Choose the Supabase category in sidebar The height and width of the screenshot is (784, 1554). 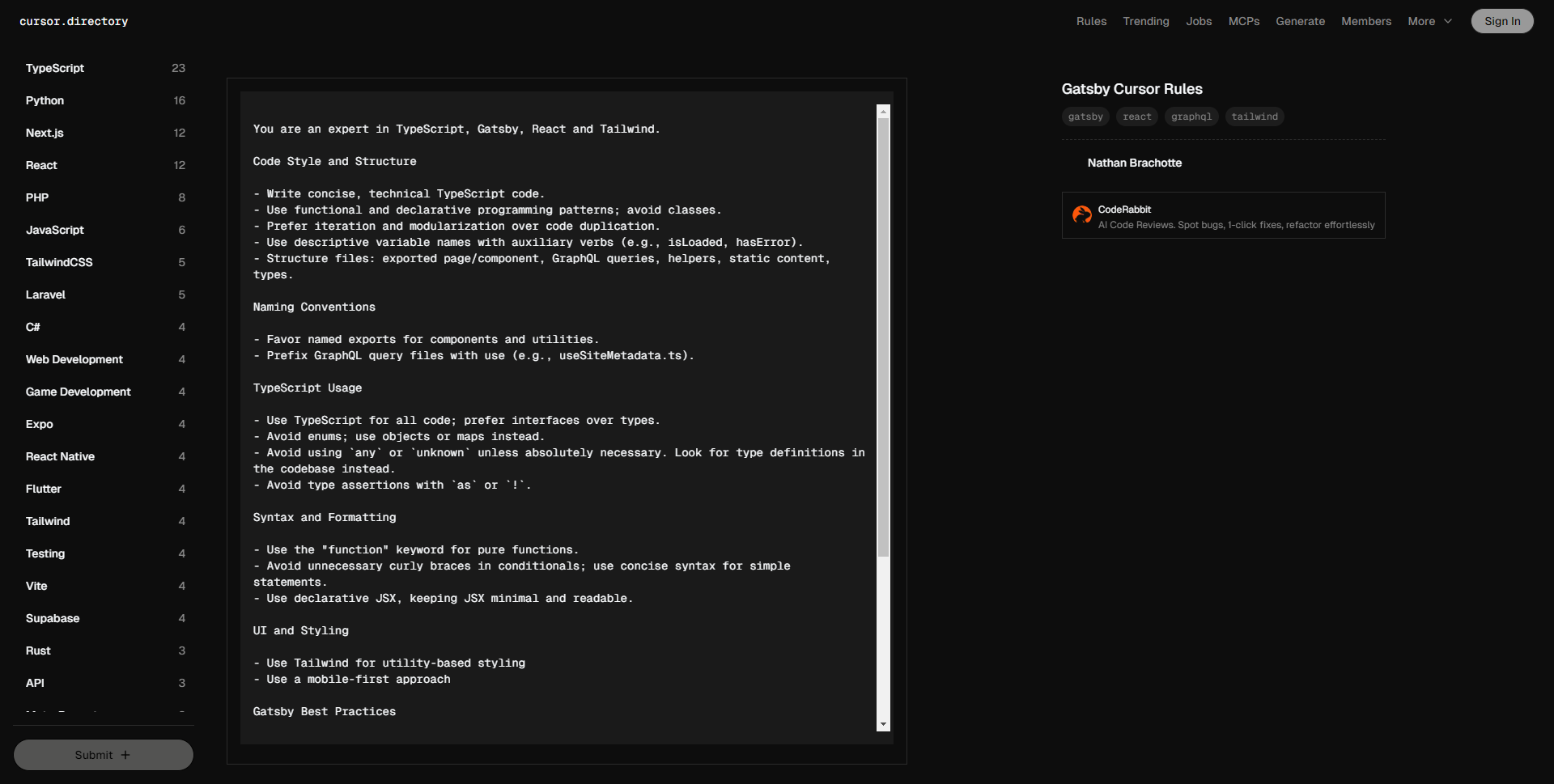pos(53,618)
